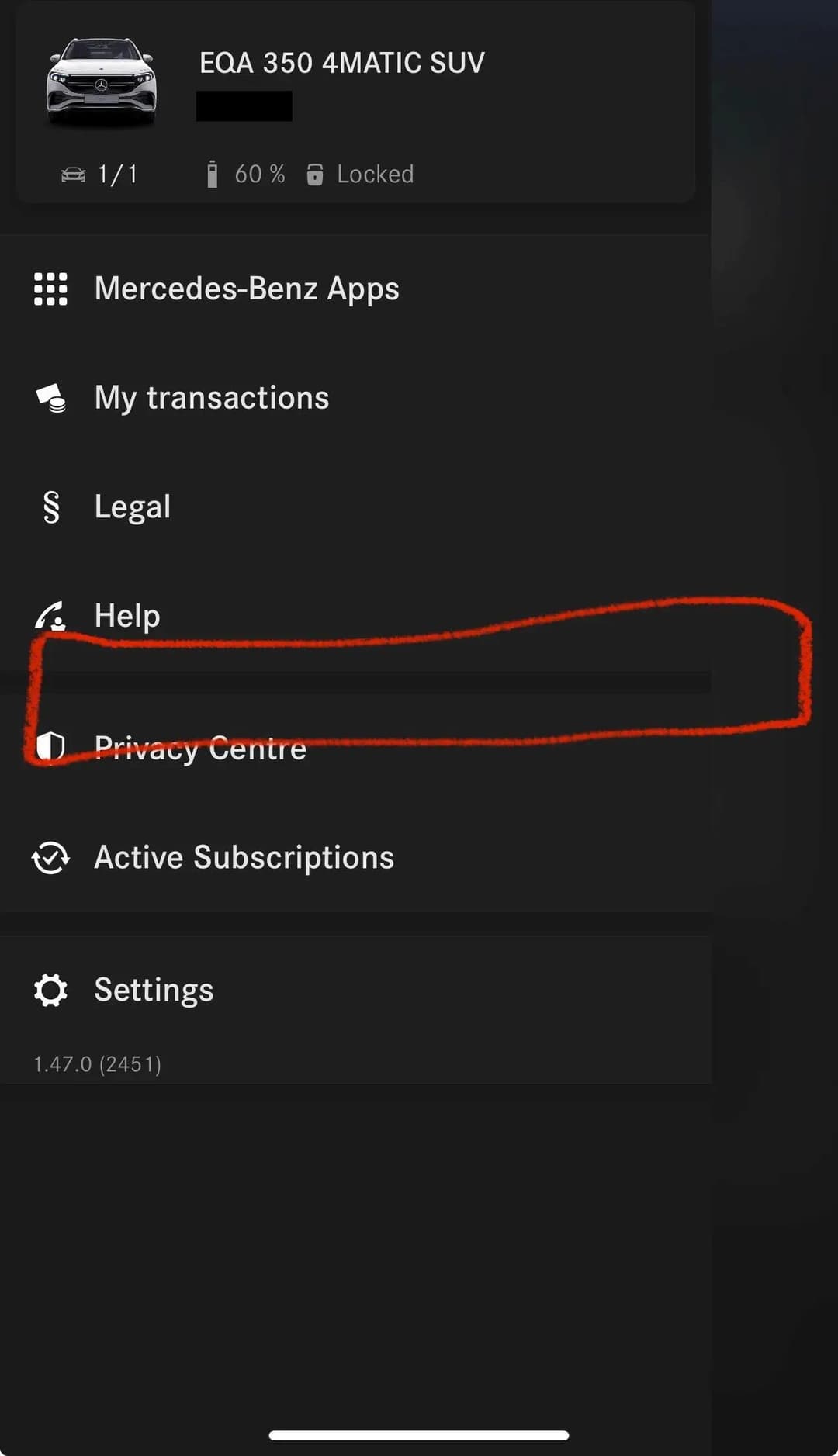Open the Legal menu entry

(355, 507)
